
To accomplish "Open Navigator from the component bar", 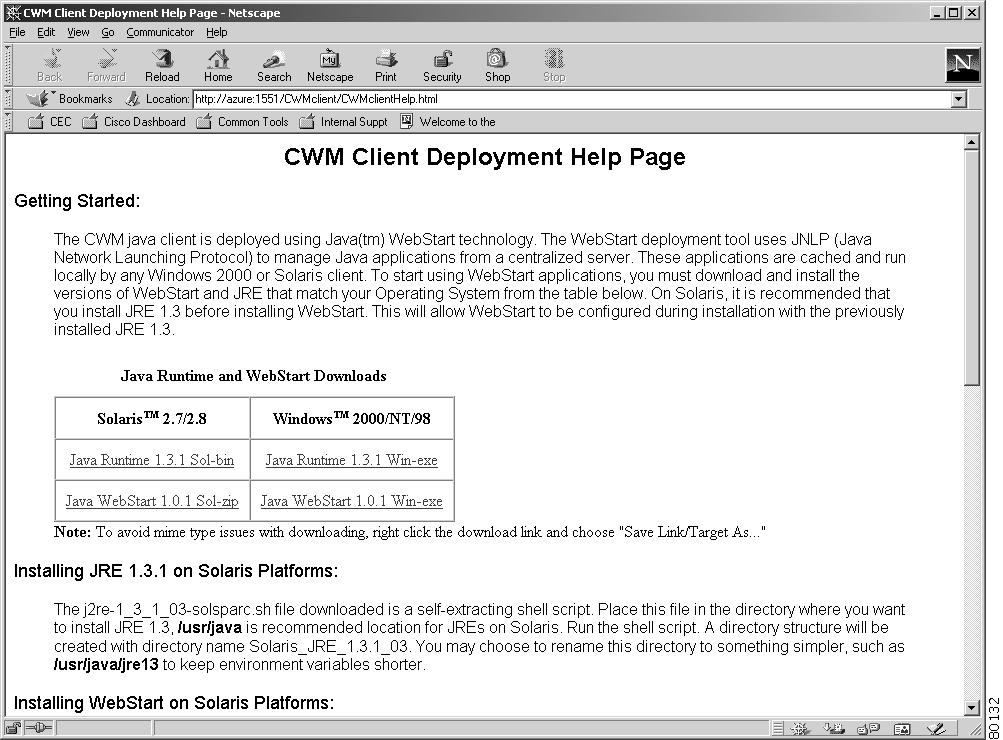I will coord(799,728).
